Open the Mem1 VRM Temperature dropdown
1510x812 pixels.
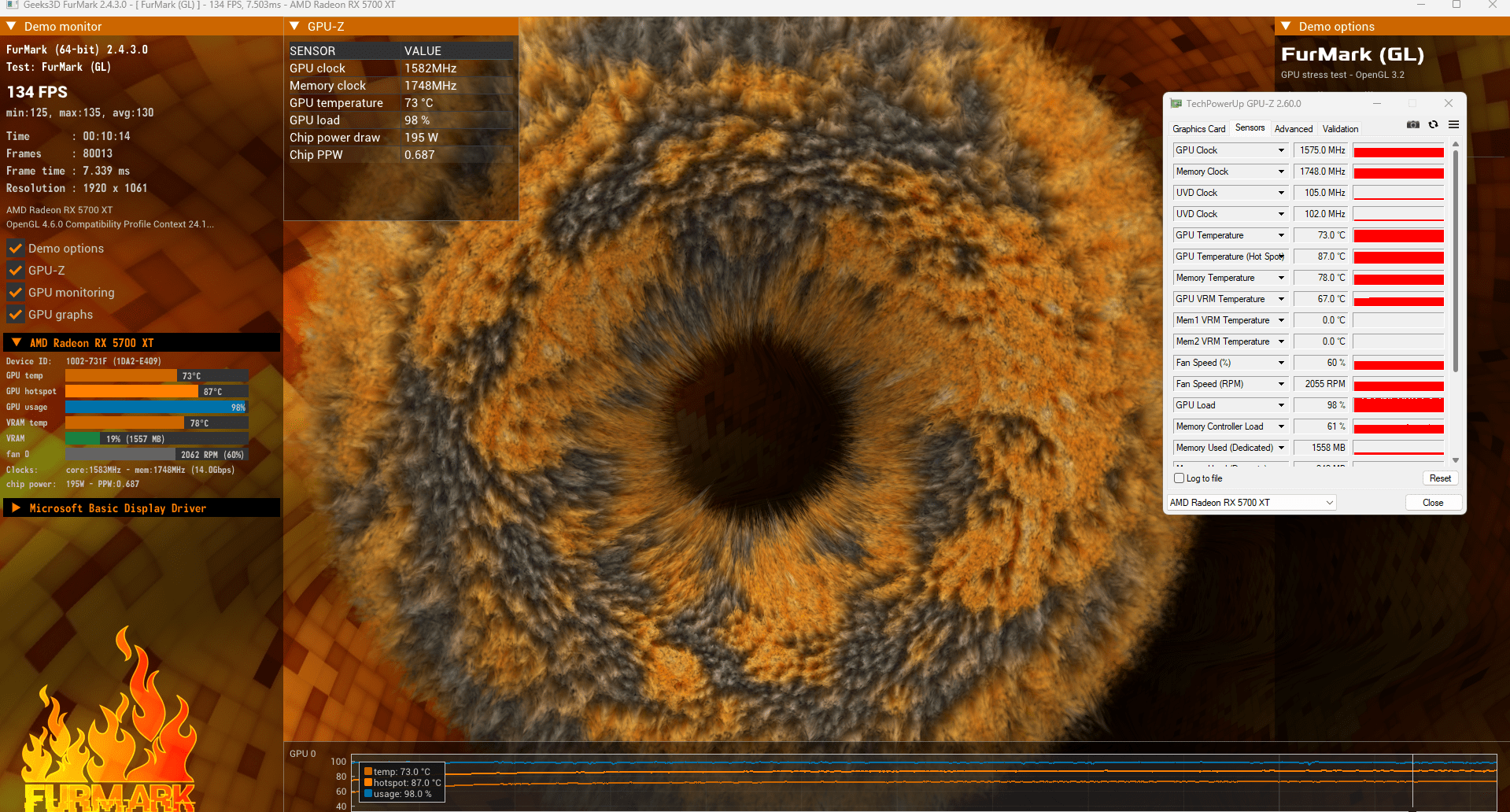pos(1281,320)
